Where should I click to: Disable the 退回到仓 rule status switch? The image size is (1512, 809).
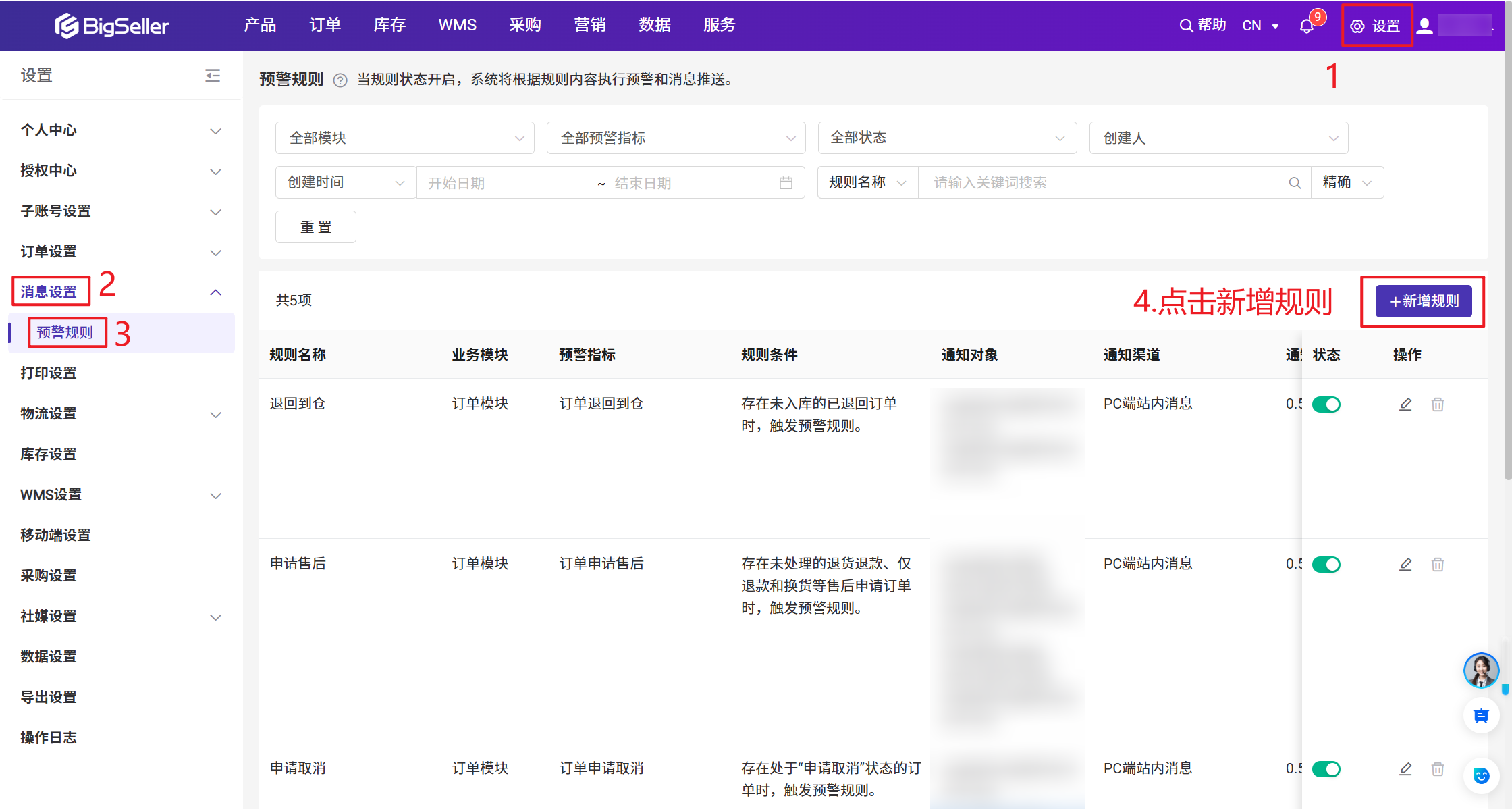(x=1326, y=404)
